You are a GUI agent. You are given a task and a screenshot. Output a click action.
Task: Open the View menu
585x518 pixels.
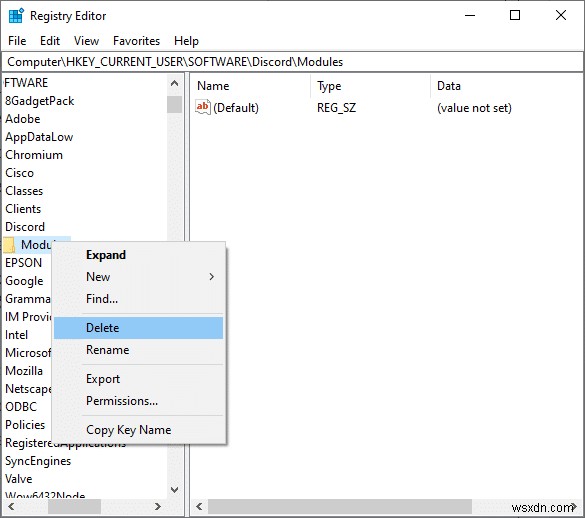pyautogui.click(x=87, y=41)
